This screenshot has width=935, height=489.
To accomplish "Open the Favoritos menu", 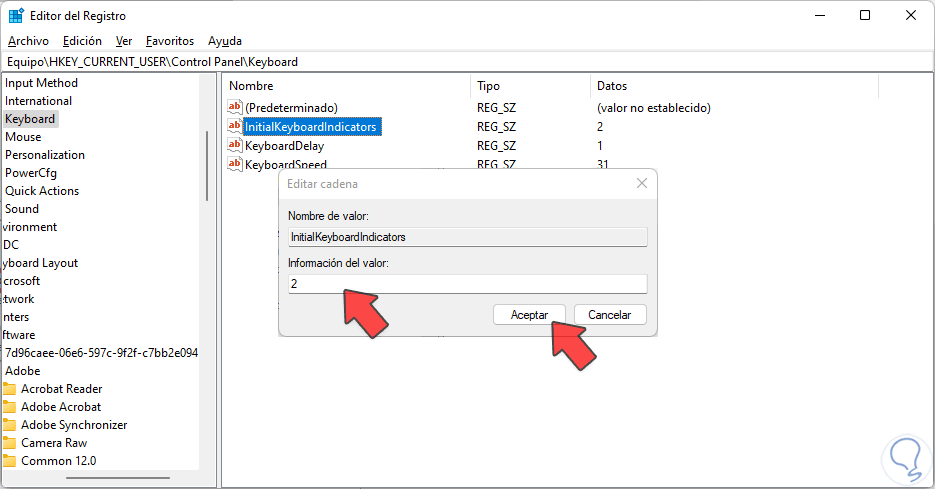I will pyautogui.click(x=170, y=41).
